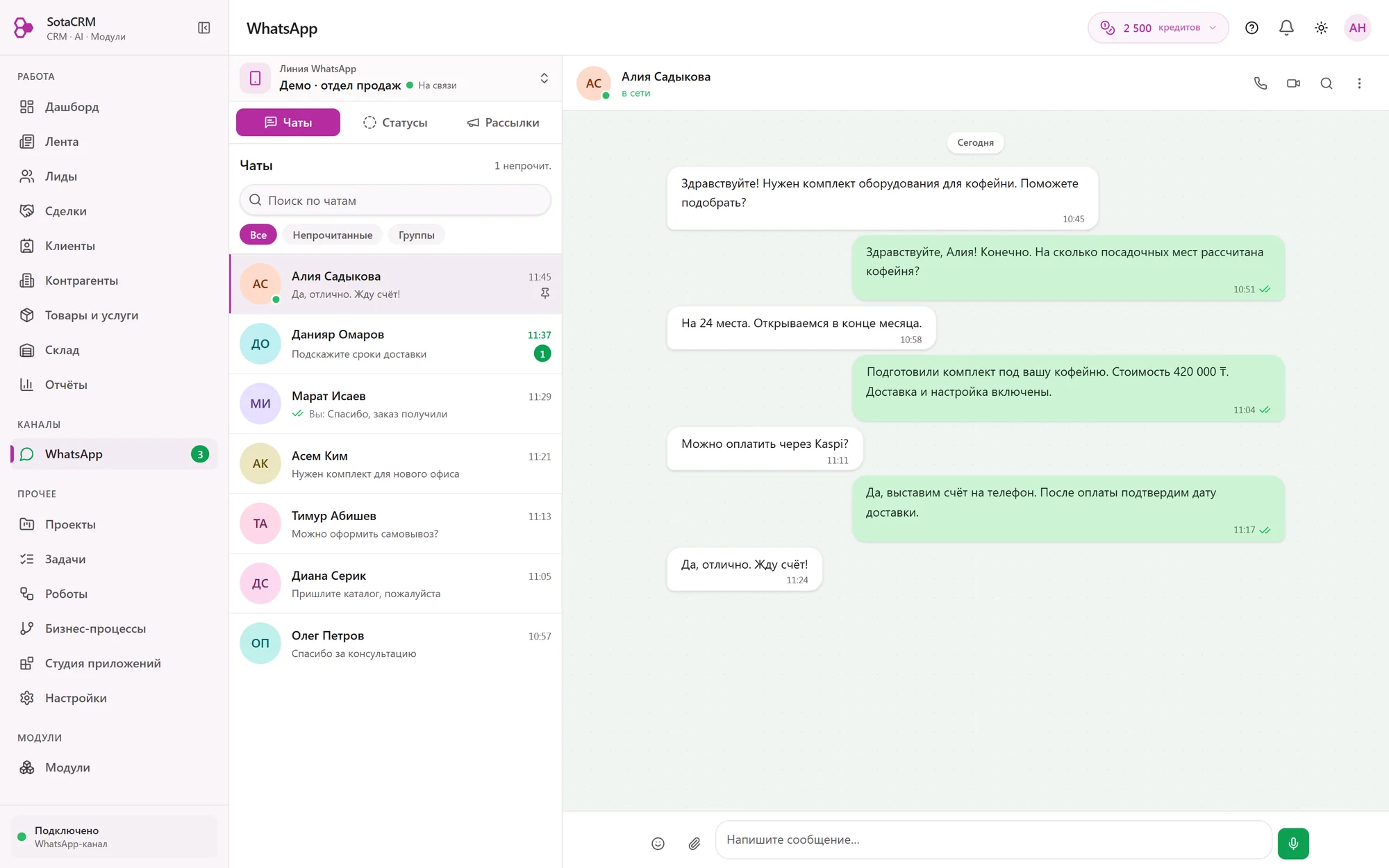
Task: Open chat with Тимур Абишев
Action: point(395,524)
